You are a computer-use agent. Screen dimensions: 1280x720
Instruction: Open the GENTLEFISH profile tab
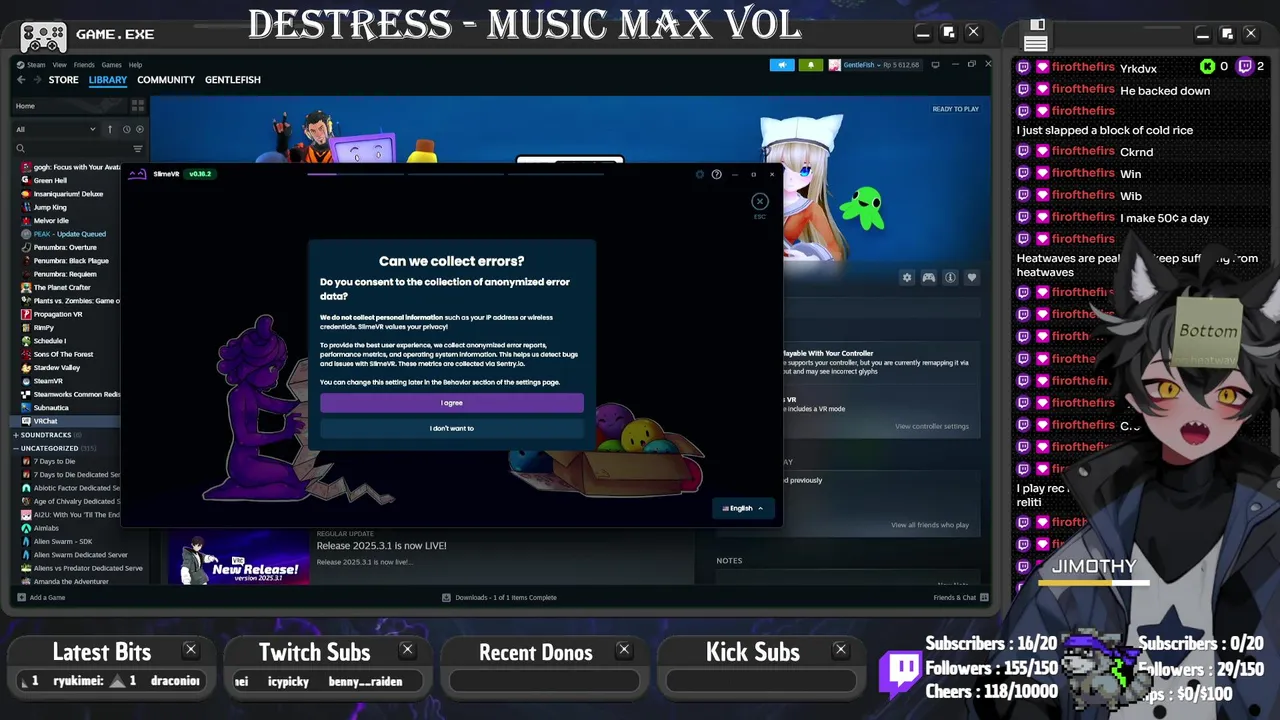point(233,80)
